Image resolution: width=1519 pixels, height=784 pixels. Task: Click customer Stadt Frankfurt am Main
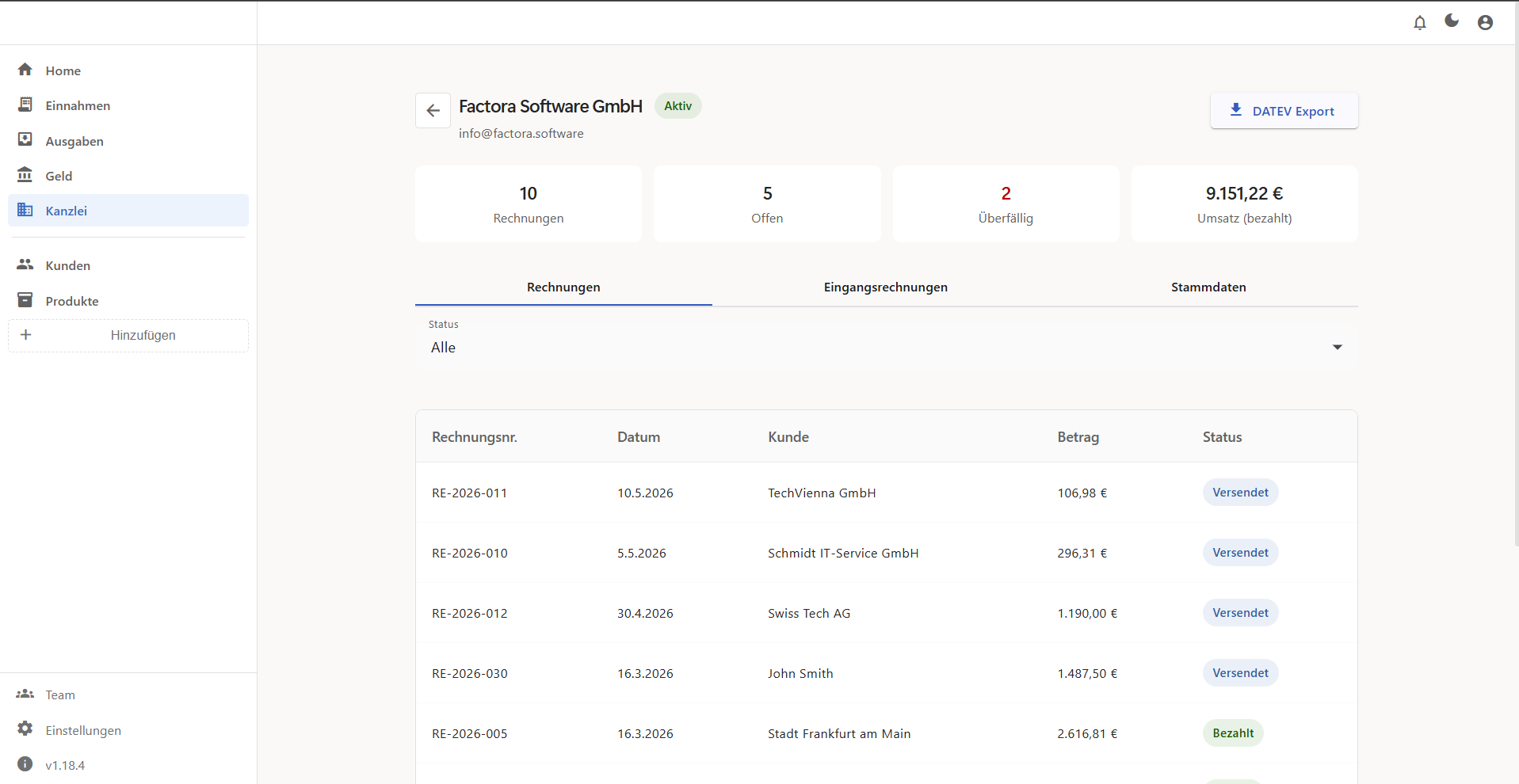839,733
